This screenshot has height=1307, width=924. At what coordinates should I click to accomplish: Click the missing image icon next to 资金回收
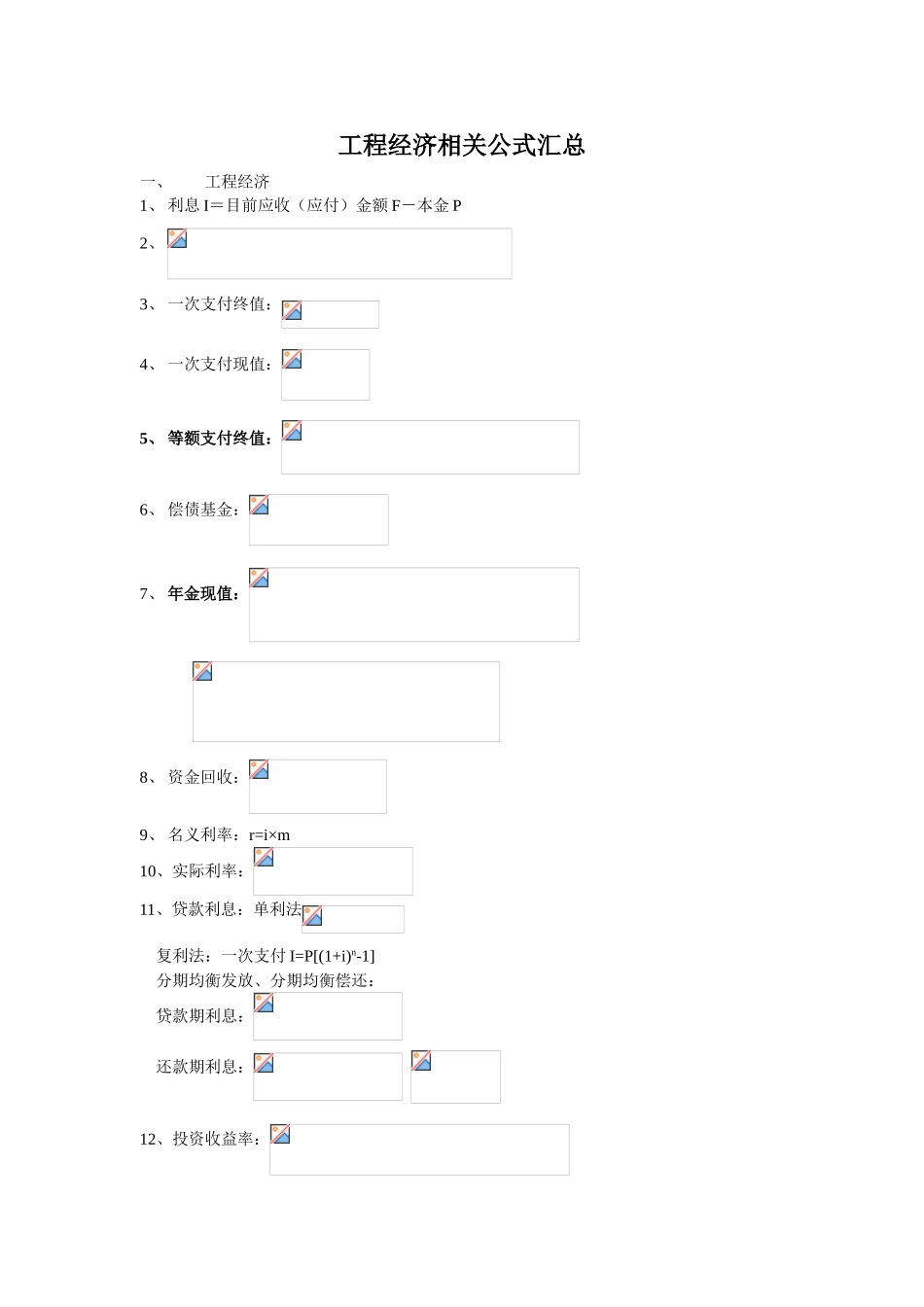(x=259, y=770)
